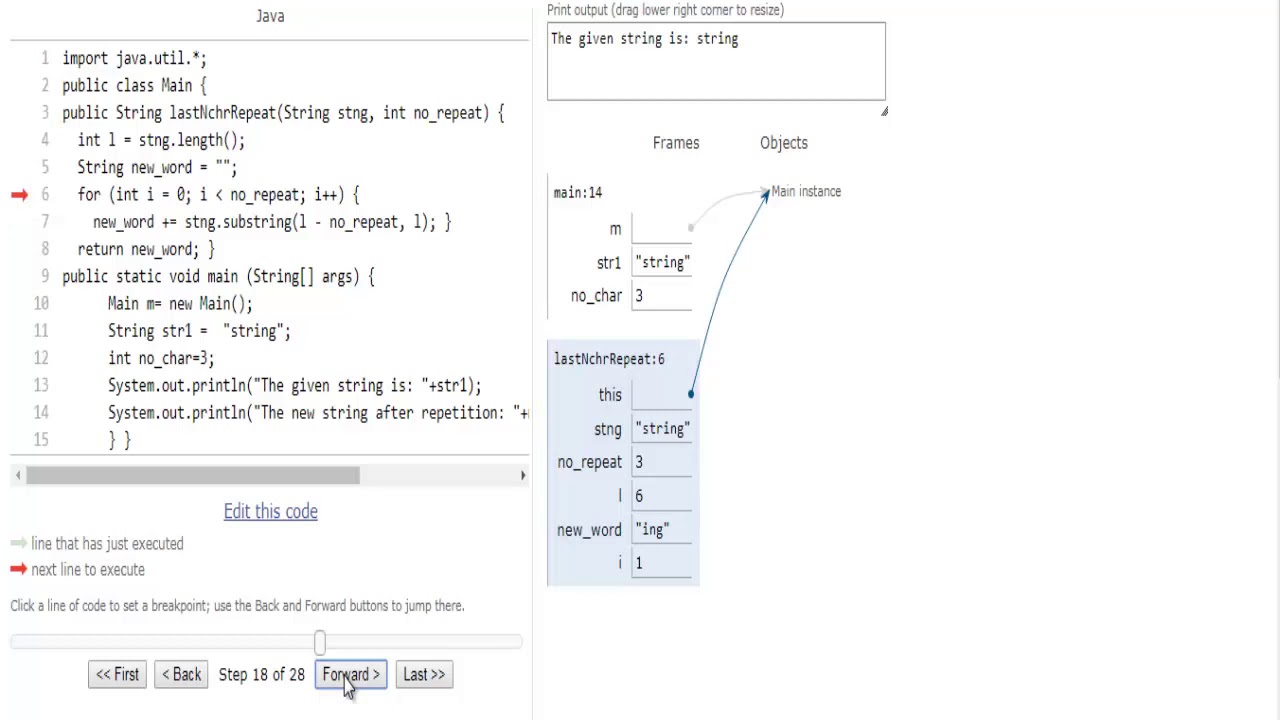Click line 13 println given string
Viewport: 1280px width, 720px height.
coord(294,386)
